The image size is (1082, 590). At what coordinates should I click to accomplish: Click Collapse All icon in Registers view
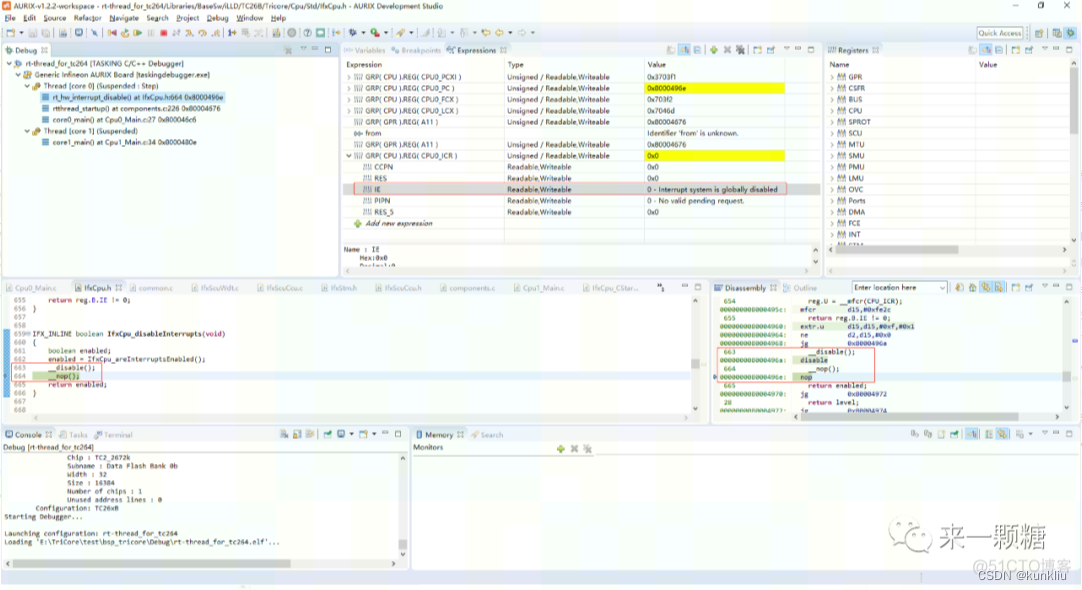[x=999, y=50]
